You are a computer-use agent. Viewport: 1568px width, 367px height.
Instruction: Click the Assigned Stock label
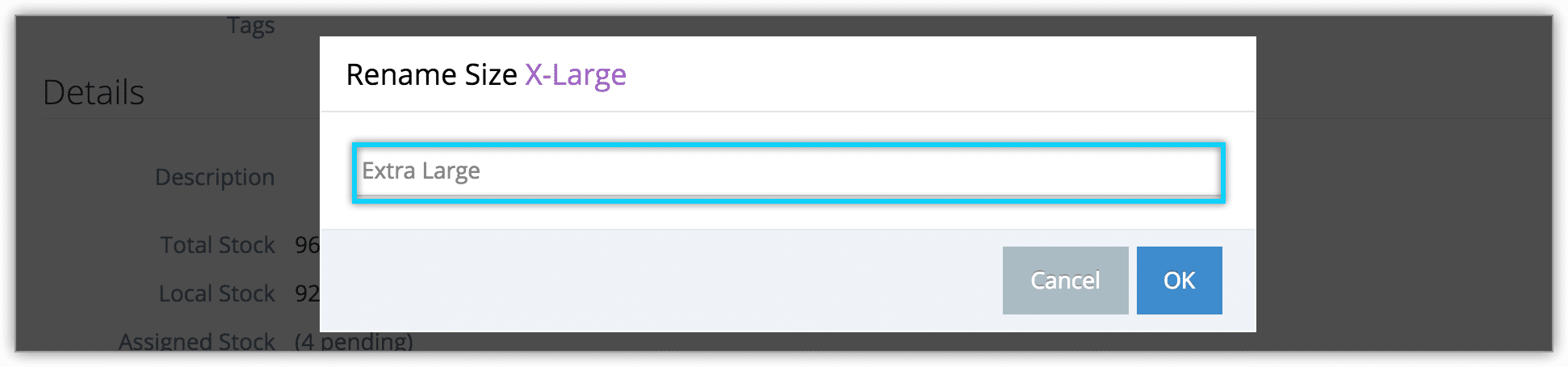[197, 341]
